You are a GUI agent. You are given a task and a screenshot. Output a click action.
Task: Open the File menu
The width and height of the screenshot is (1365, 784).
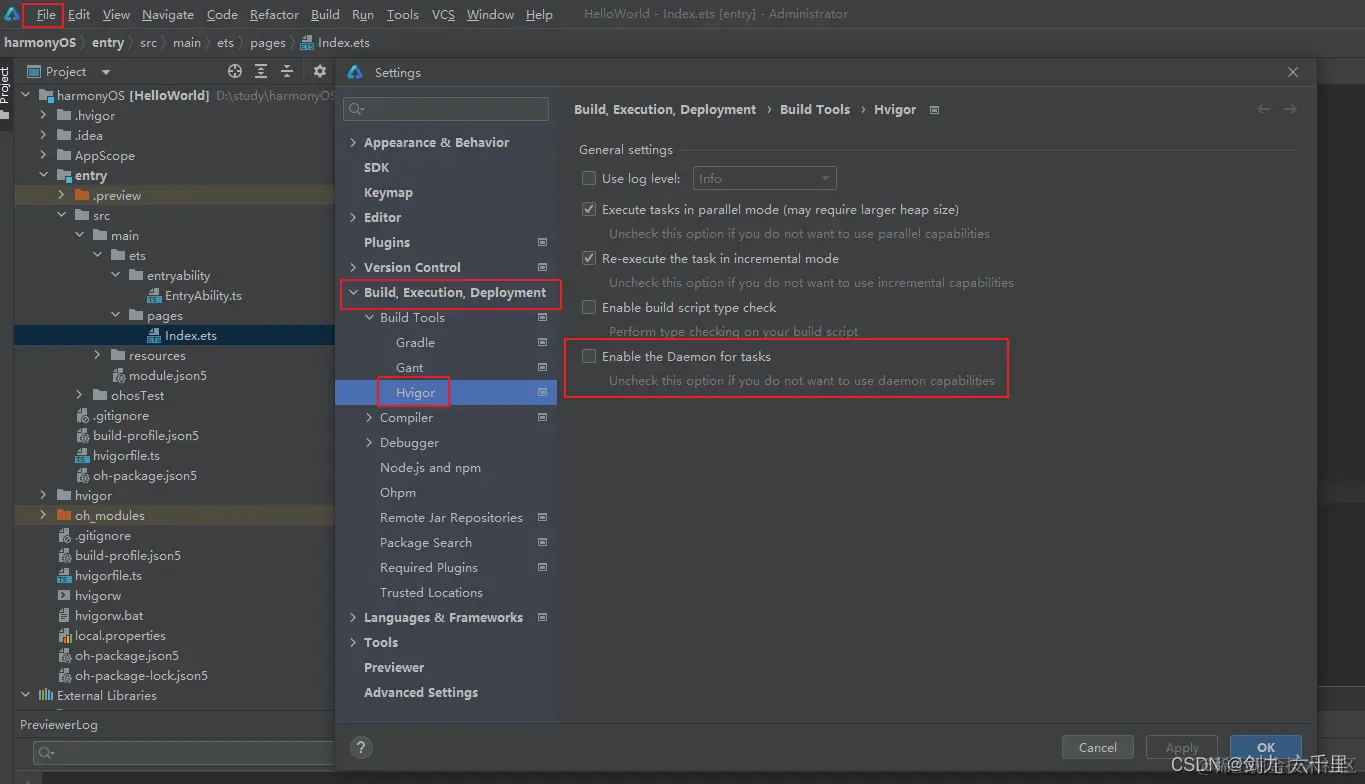point(46,14)
